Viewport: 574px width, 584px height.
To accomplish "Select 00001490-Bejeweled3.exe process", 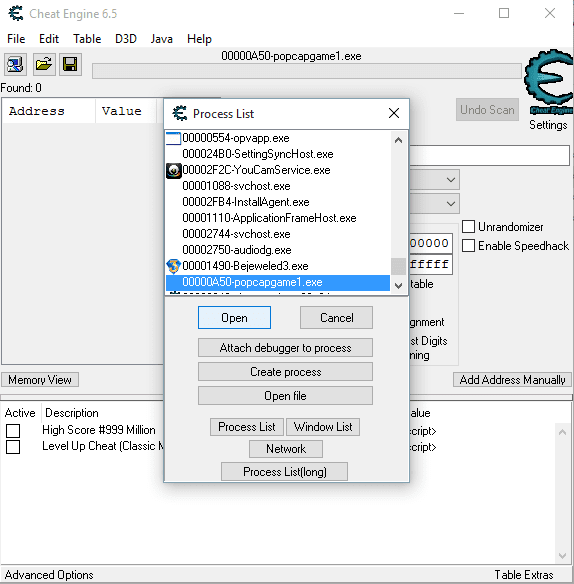I will pyautogui.click(x=278, y=266).
